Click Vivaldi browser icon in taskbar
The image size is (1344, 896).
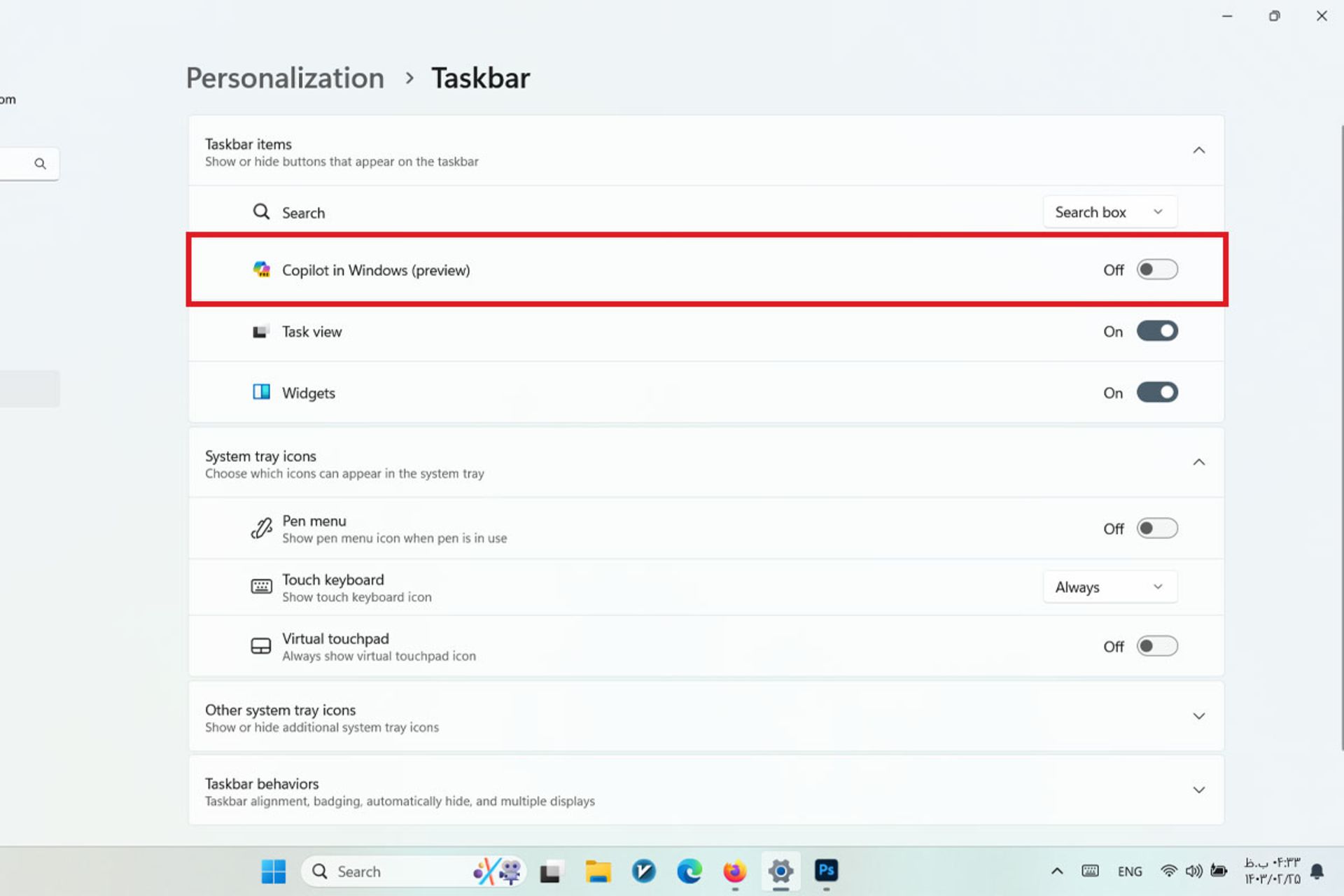point(644,871)
